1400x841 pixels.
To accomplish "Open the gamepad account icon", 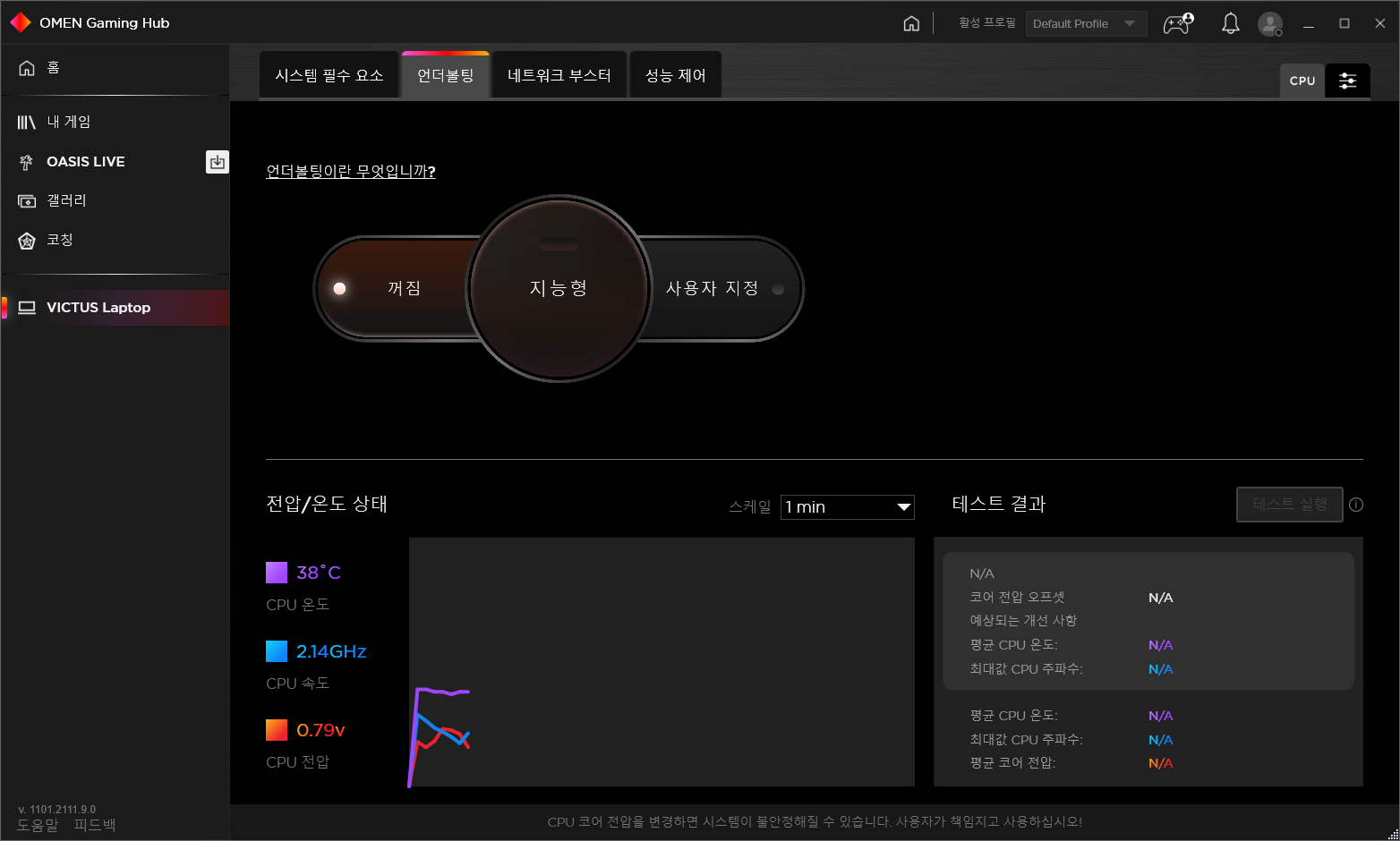I will (x=1178, y=23).
